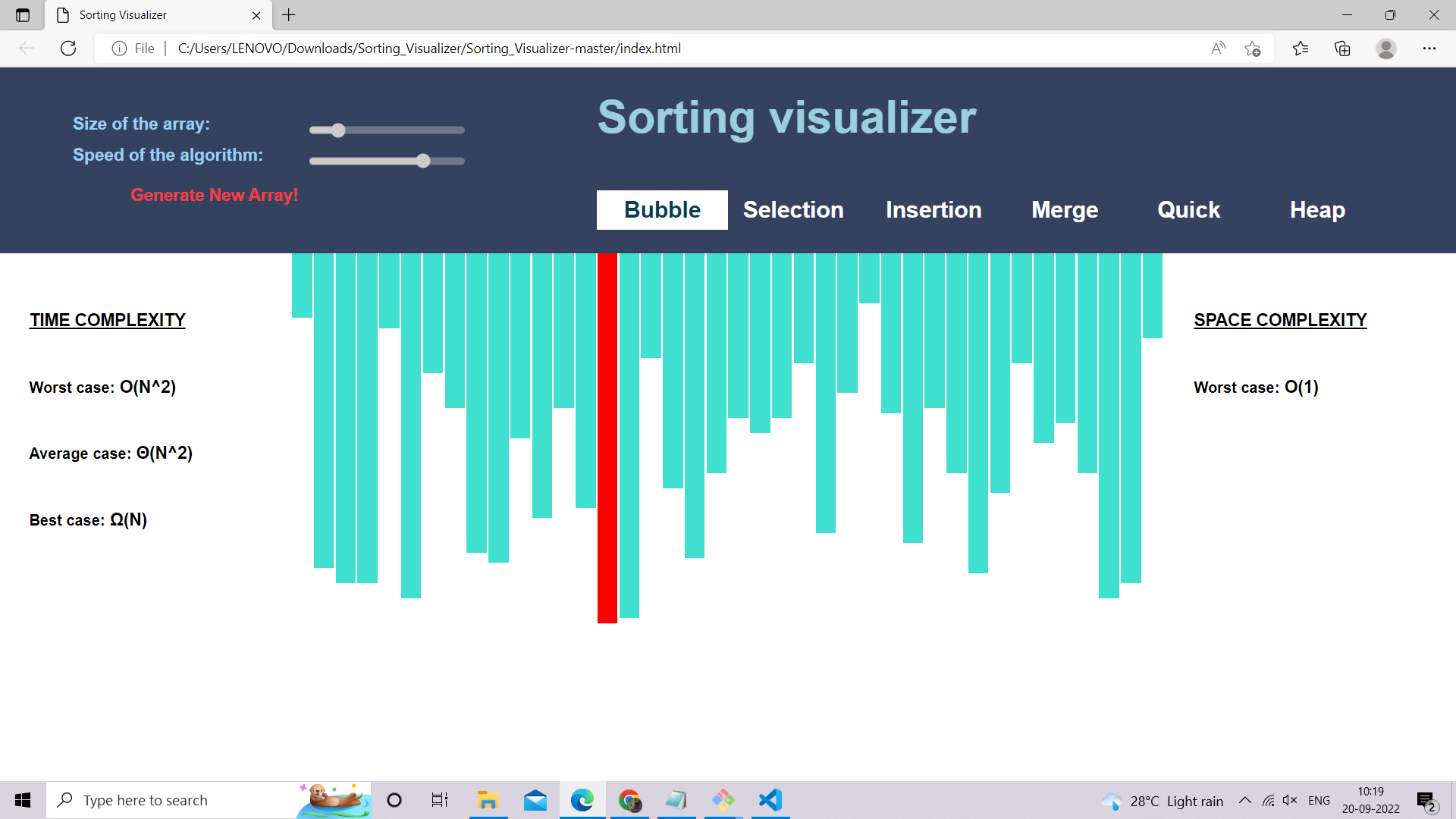
Task: Click Generate New Array! link
Action: pyautogui.click(x=214, y=195)
